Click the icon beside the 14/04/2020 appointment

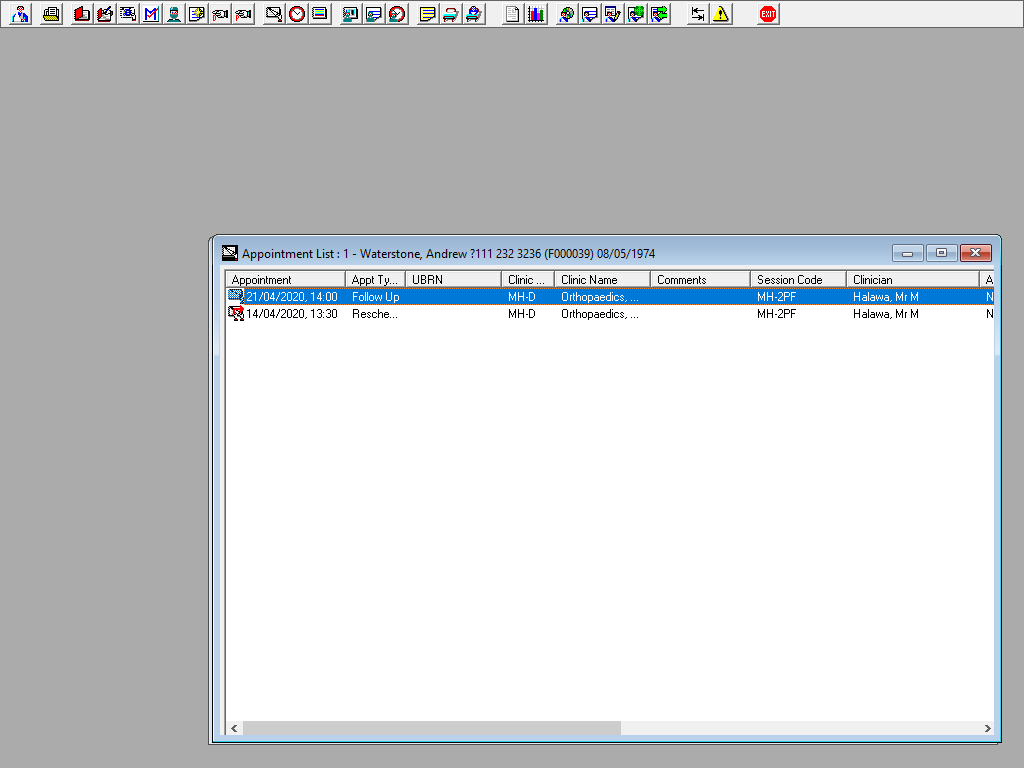click(x=236, y=314)
